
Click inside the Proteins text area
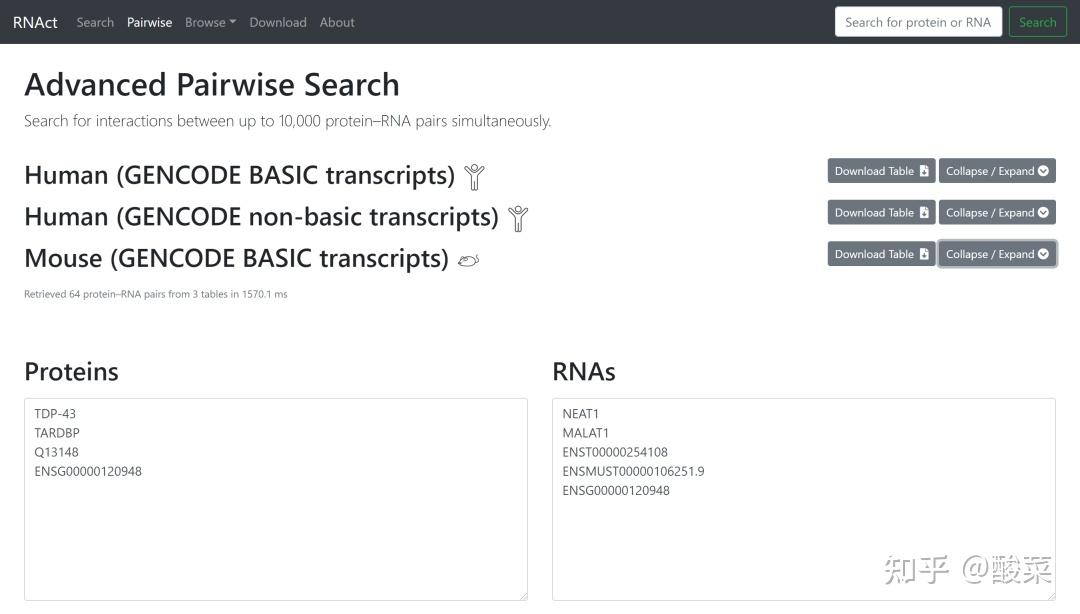276,498
